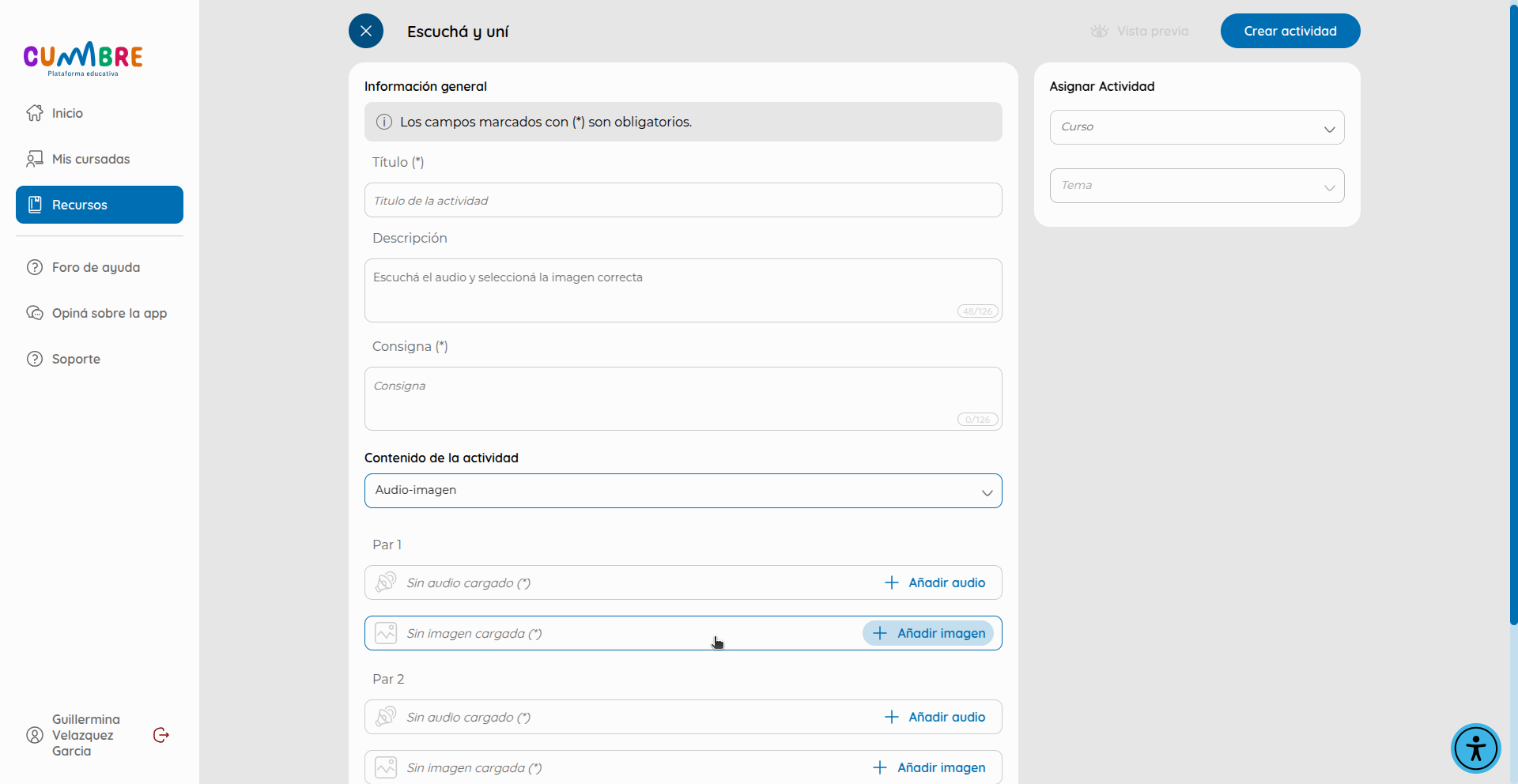Viewport: 1518px width, 784px height.
Task: Click the Asignar Actividad heading
Action: [1102, 86]
